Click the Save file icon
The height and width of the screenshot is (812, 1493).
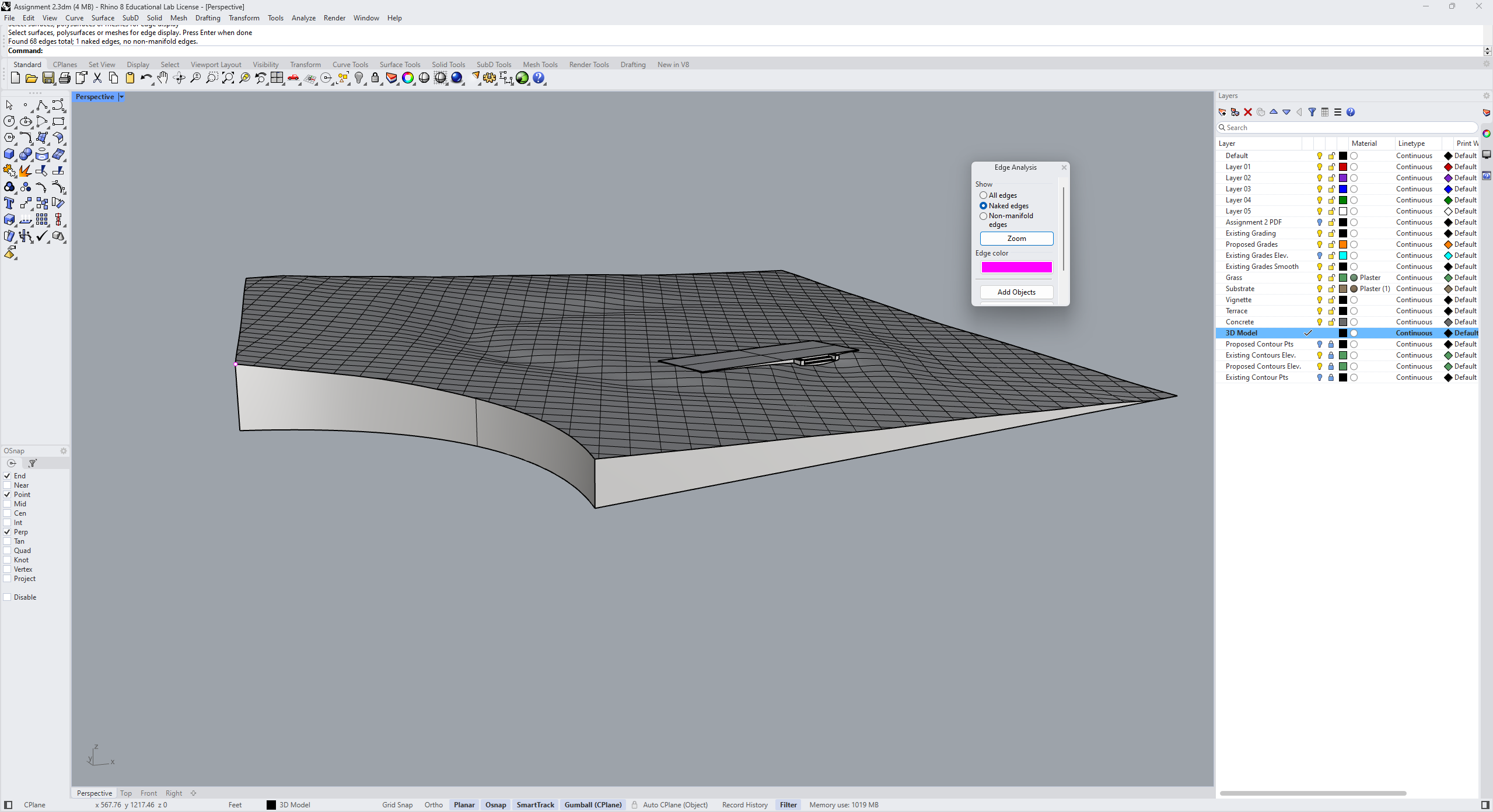click(48, 78)
